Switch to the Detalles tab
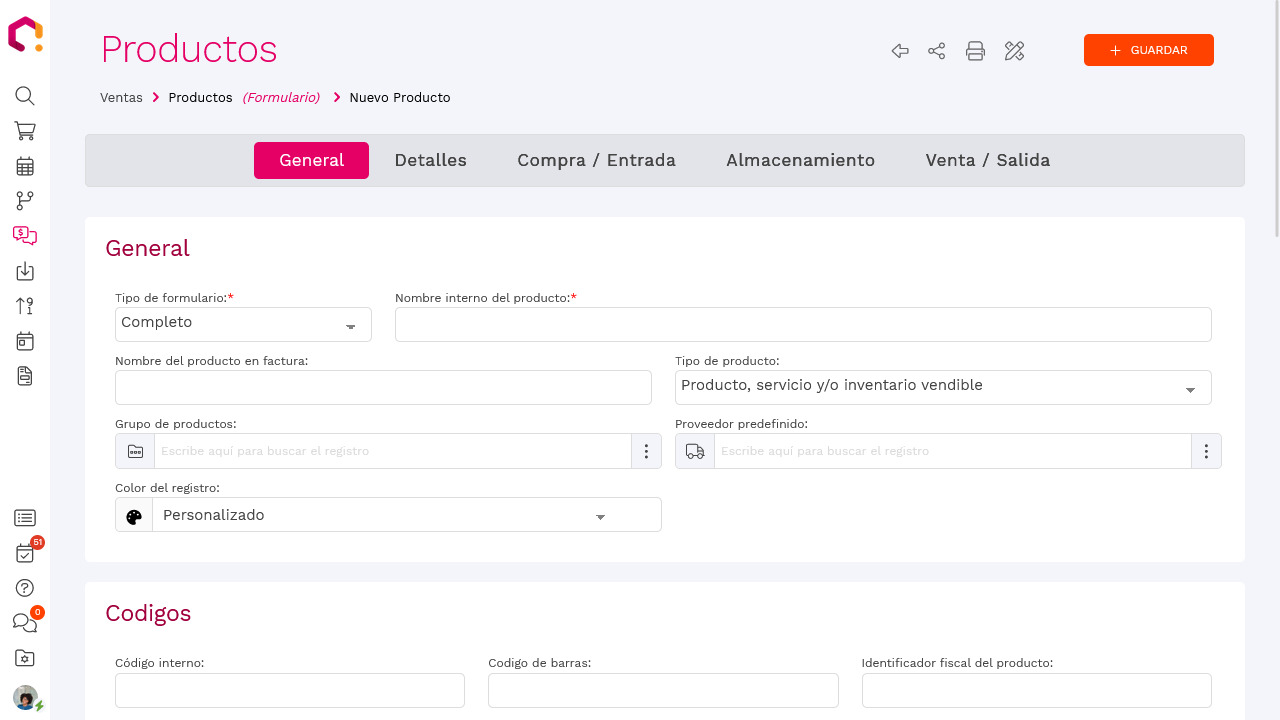 click(x=430, y=160)
